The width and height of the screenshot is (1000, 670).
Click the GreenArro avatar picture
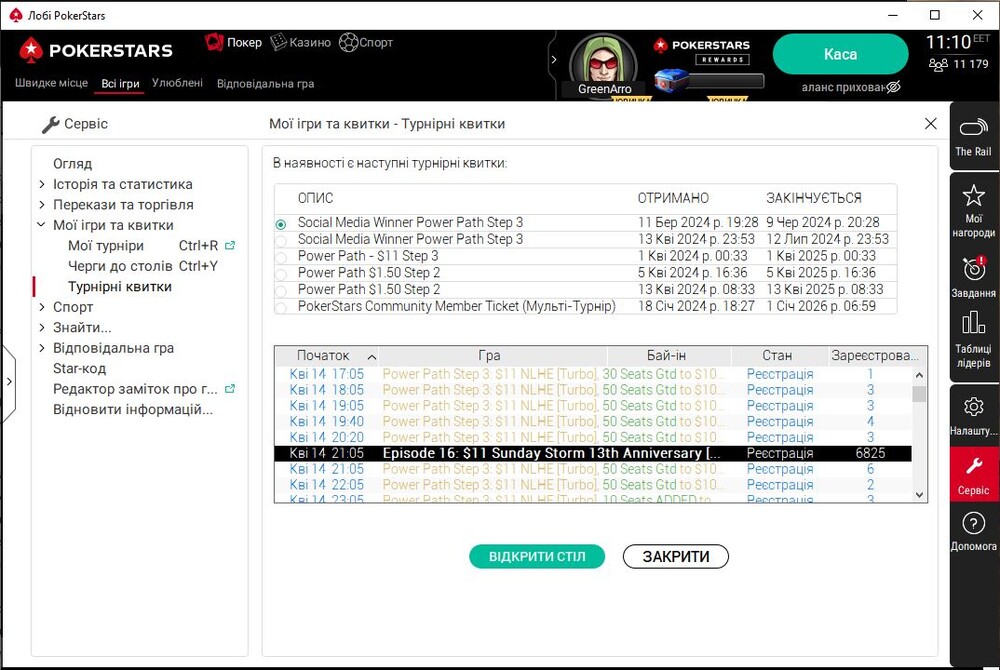click(x=604, y=64)
